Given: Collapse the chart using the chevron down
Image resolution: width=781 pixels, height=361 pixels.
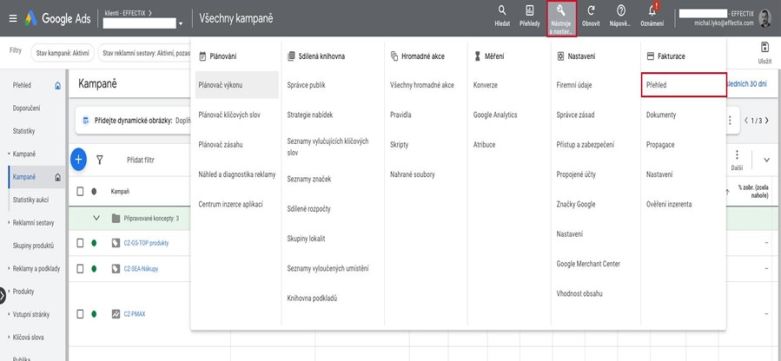Looking at the screenshot, I should pyautogui.click(x=766, y=160).
